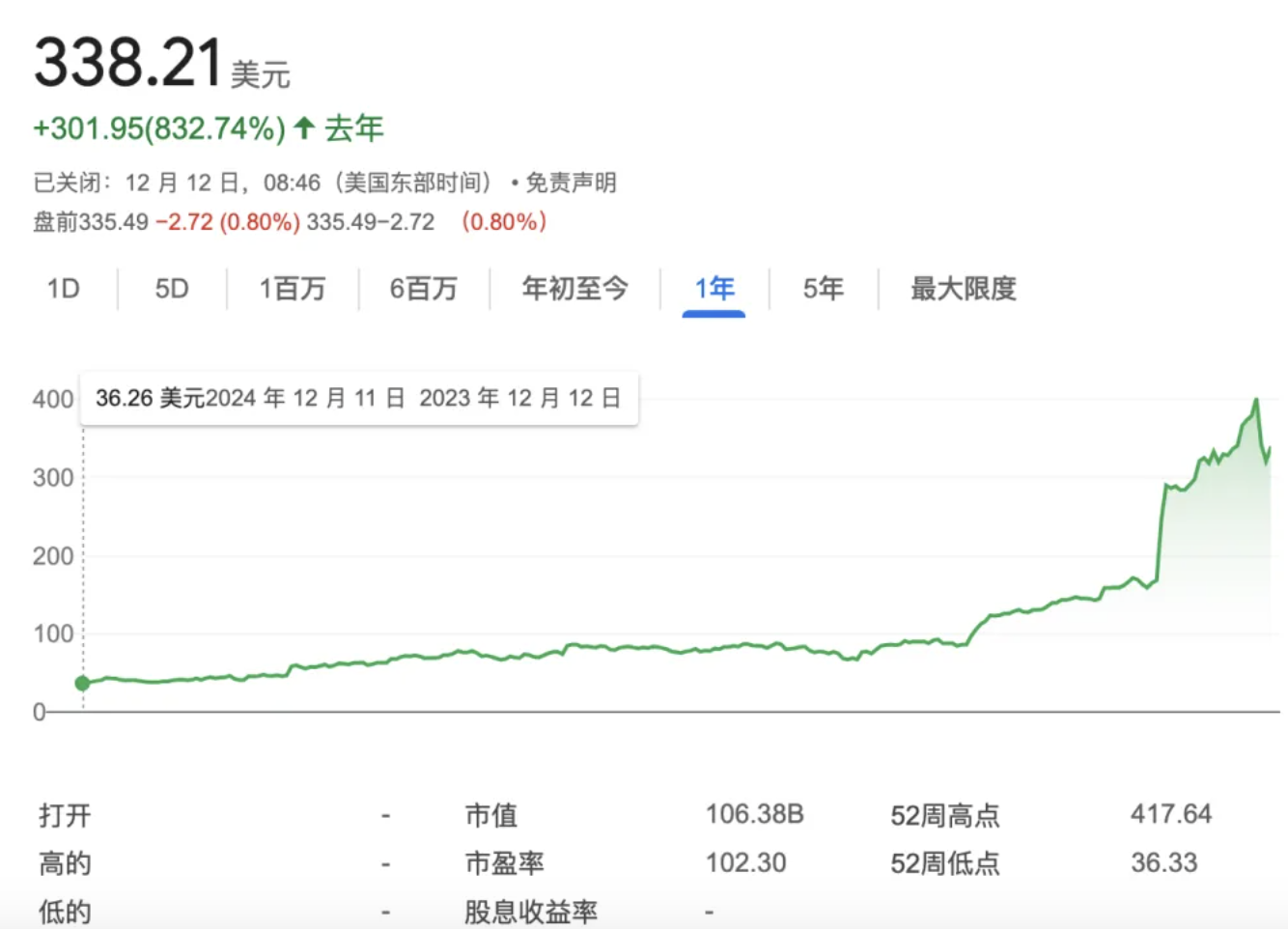The image size is (1288, 929).
Task: Click the green up-arrow change icon
Action: point(304,127)
